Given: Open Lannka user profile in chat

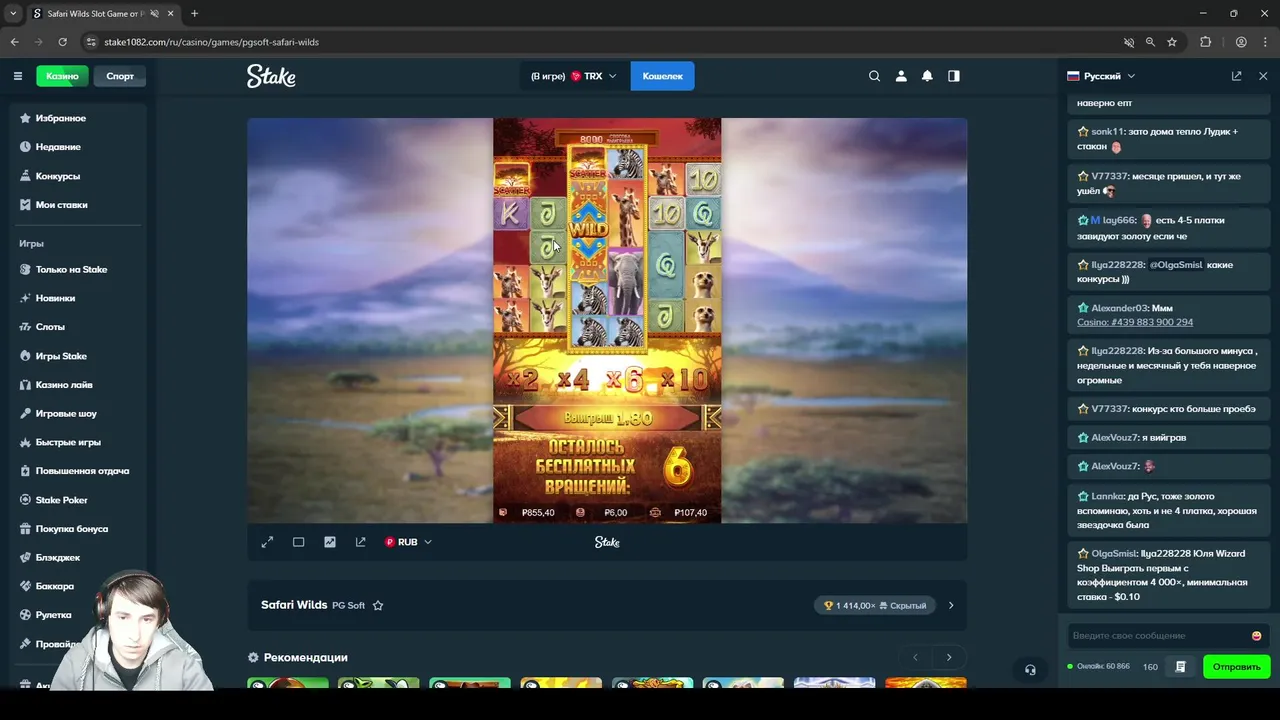Looking at the screenshot, I should click(x=1107, y=496).
